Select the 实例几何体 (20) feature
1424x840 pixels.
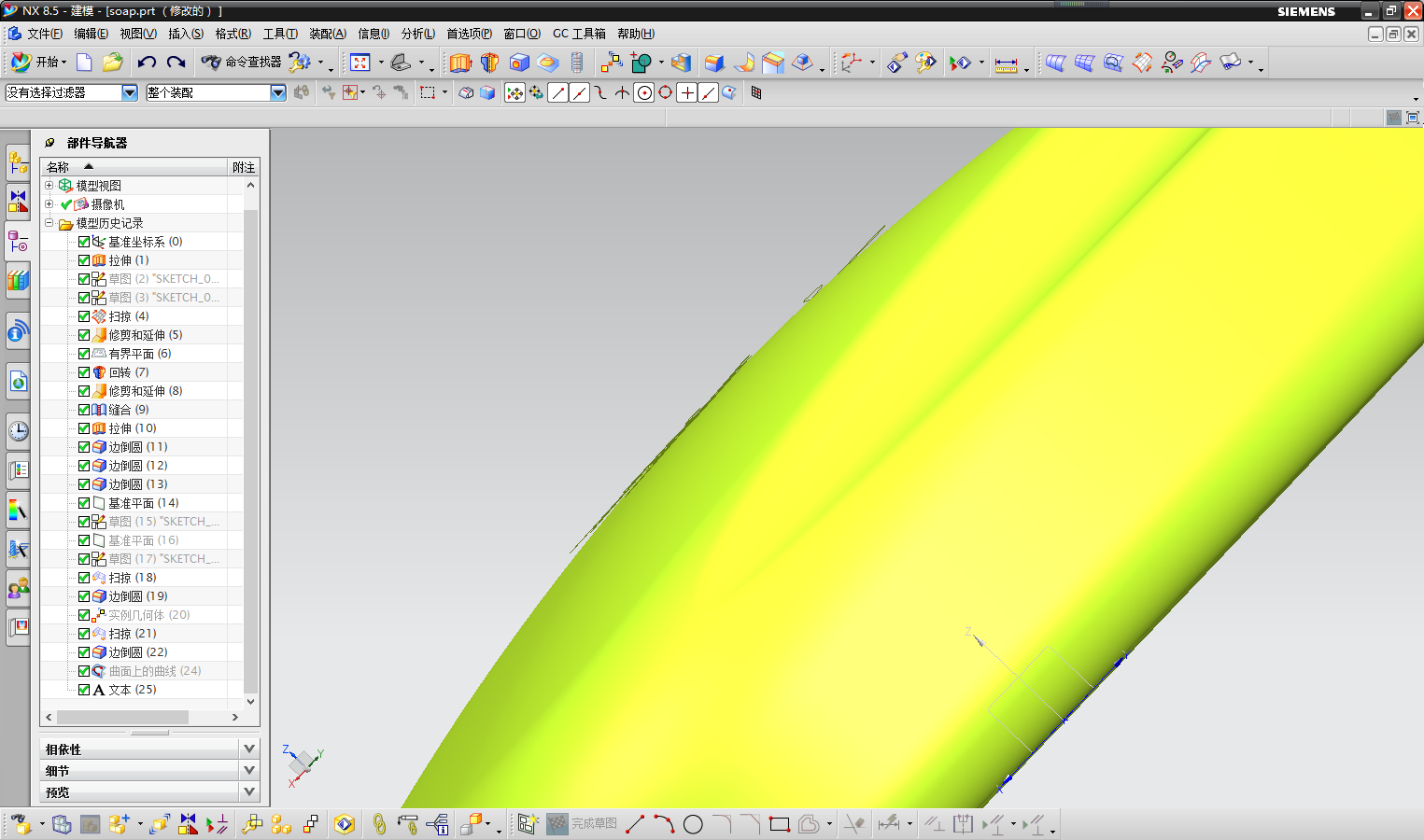[x=149, y=615]
